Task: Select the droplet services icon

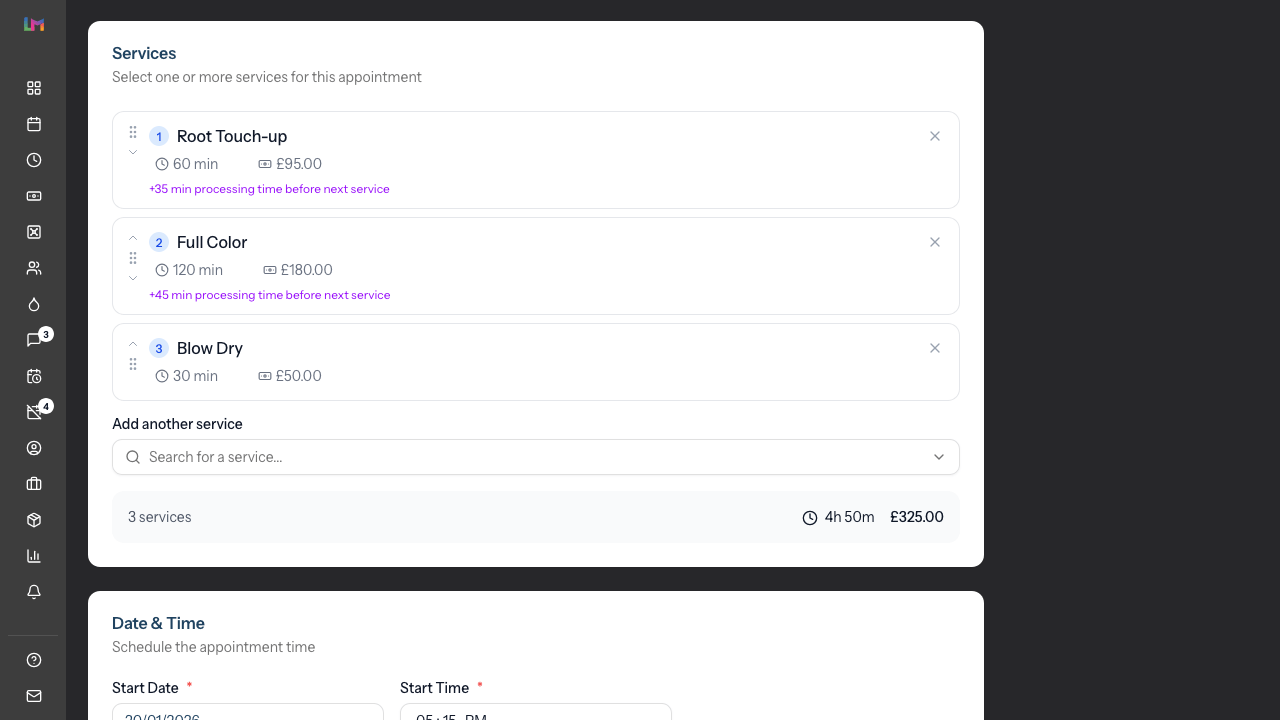Action: click(x=33, y=304)
